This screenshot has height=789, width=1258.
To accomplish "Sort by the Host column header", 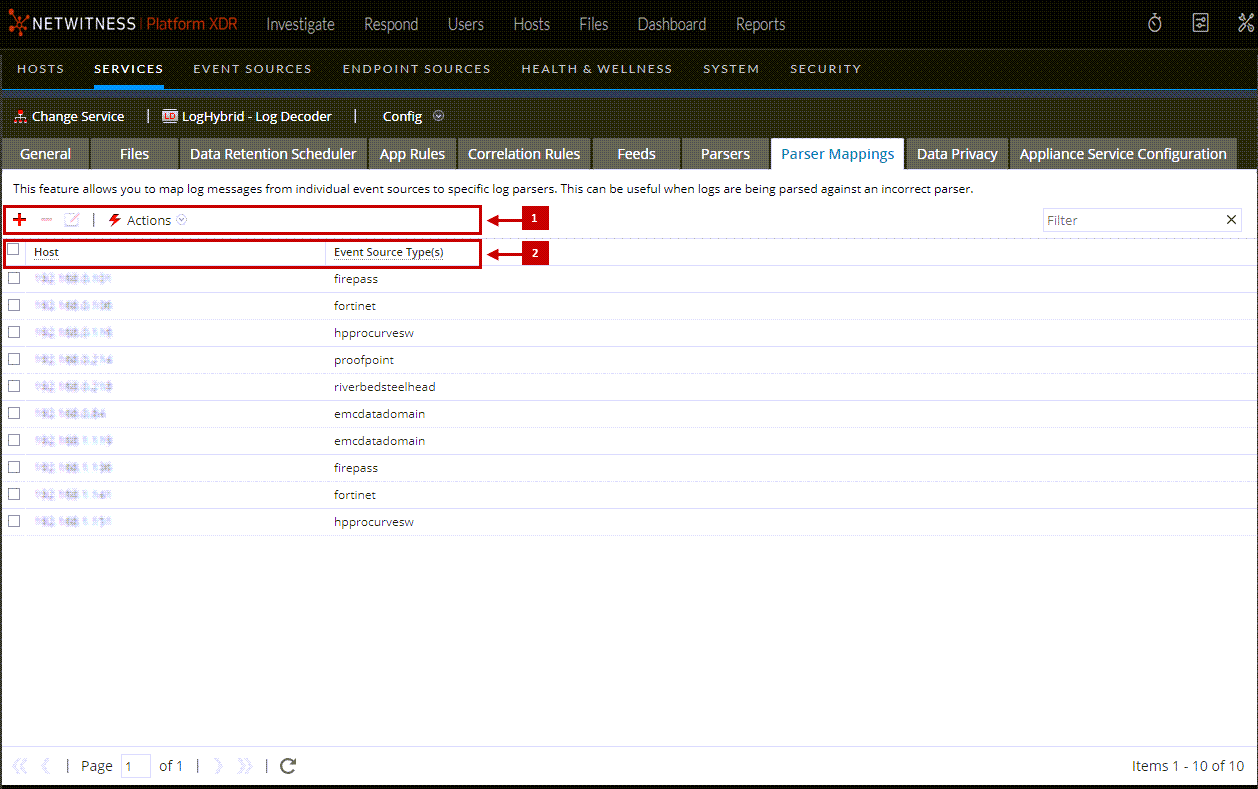I will (47, 252).
